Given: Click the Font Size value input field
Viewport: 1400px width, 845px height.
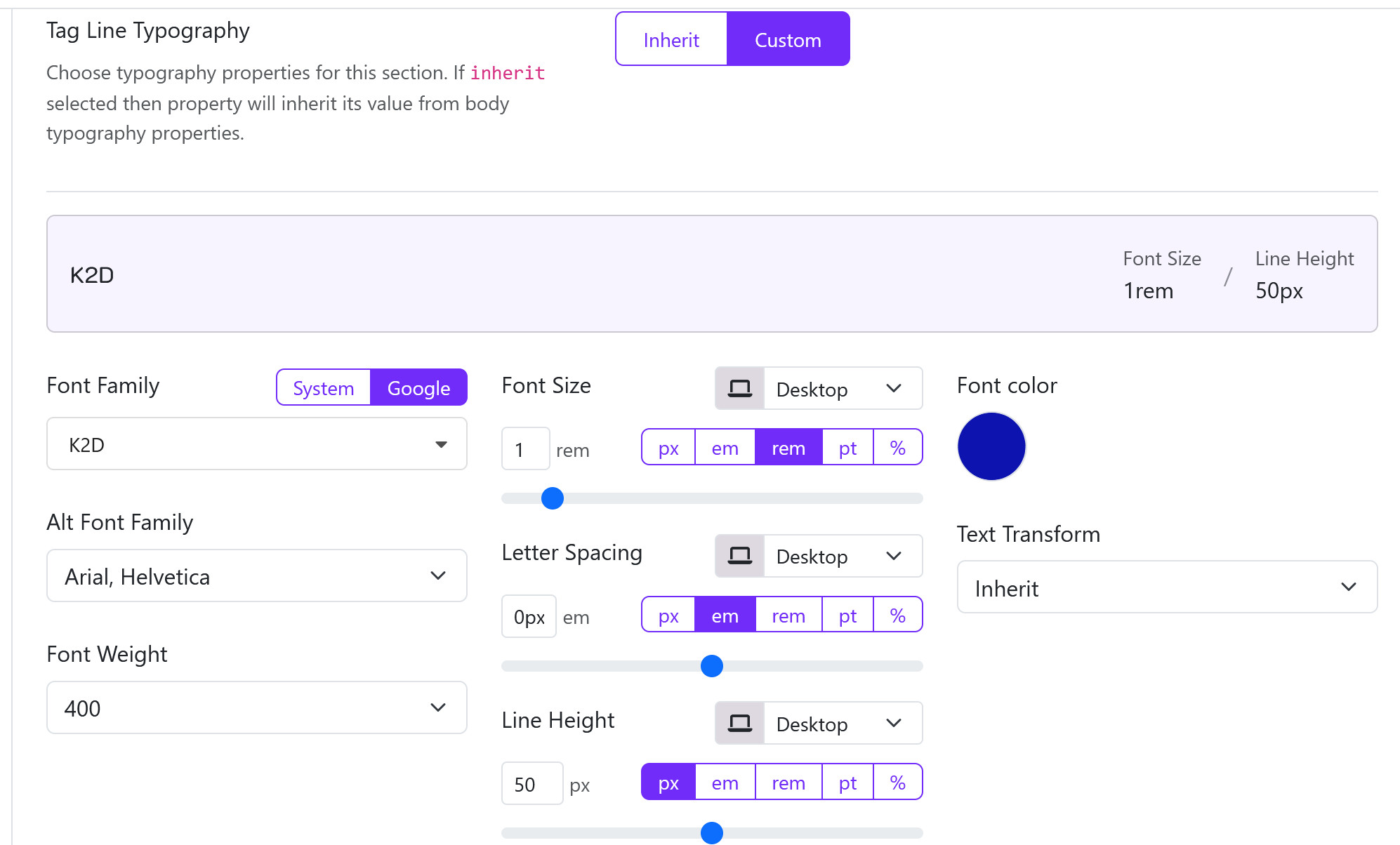Looking at the screenshot, I should (525, 448).
